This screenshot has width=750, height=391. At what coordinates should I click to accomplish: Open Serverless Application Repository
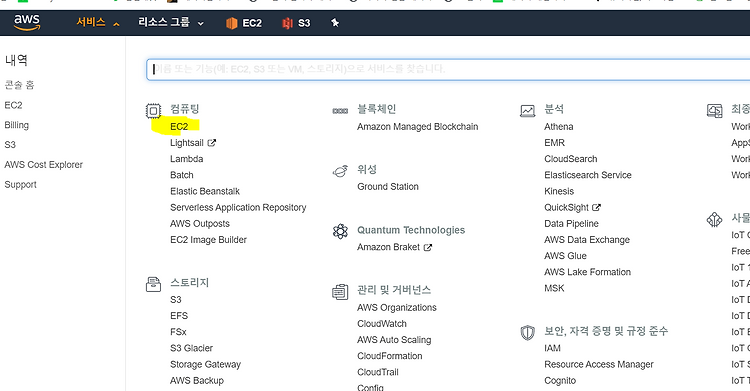[x=238, y=208]
